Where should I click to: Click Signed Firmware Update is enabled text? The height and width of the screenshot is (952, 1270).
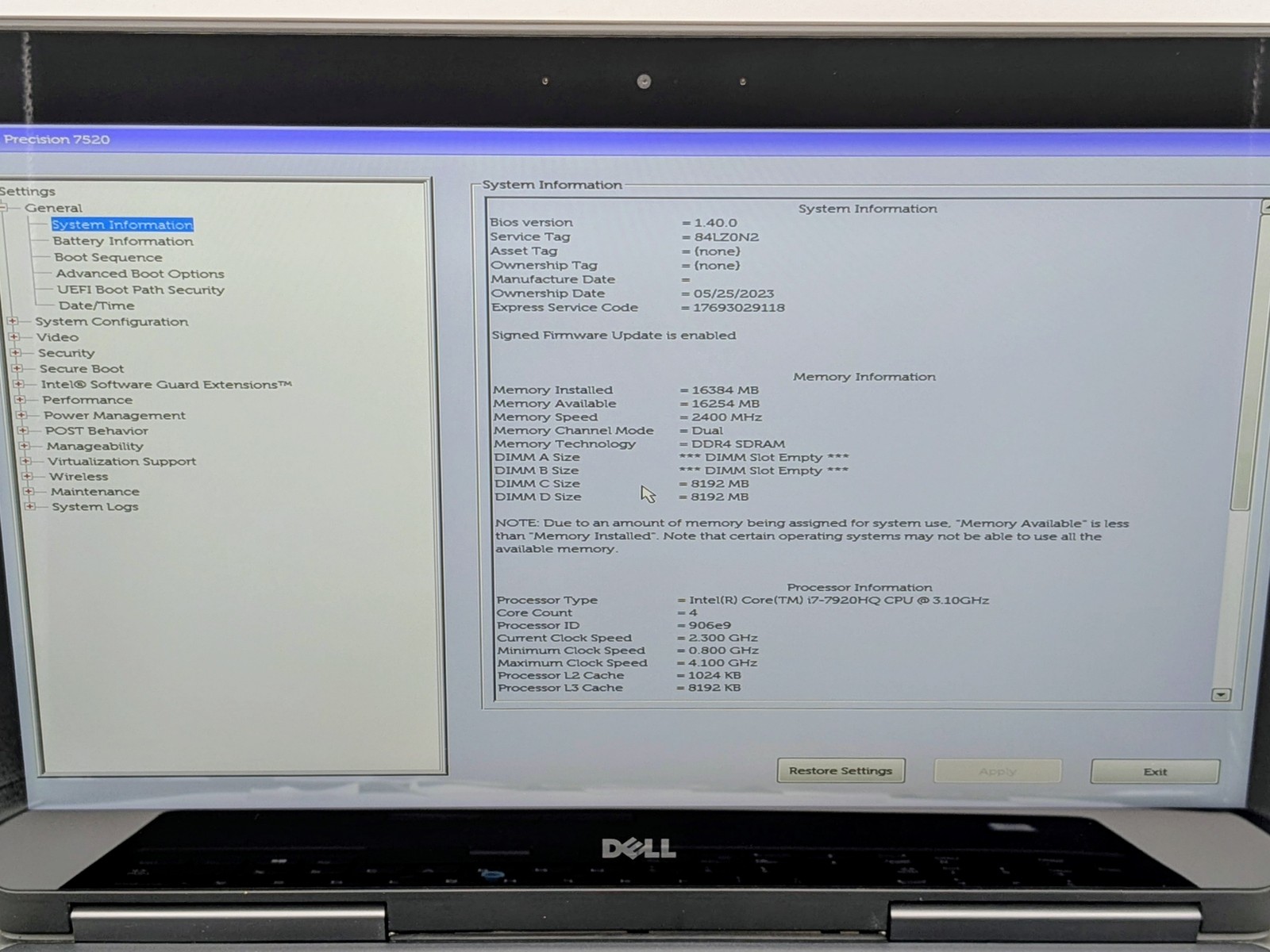click(614, 336)
